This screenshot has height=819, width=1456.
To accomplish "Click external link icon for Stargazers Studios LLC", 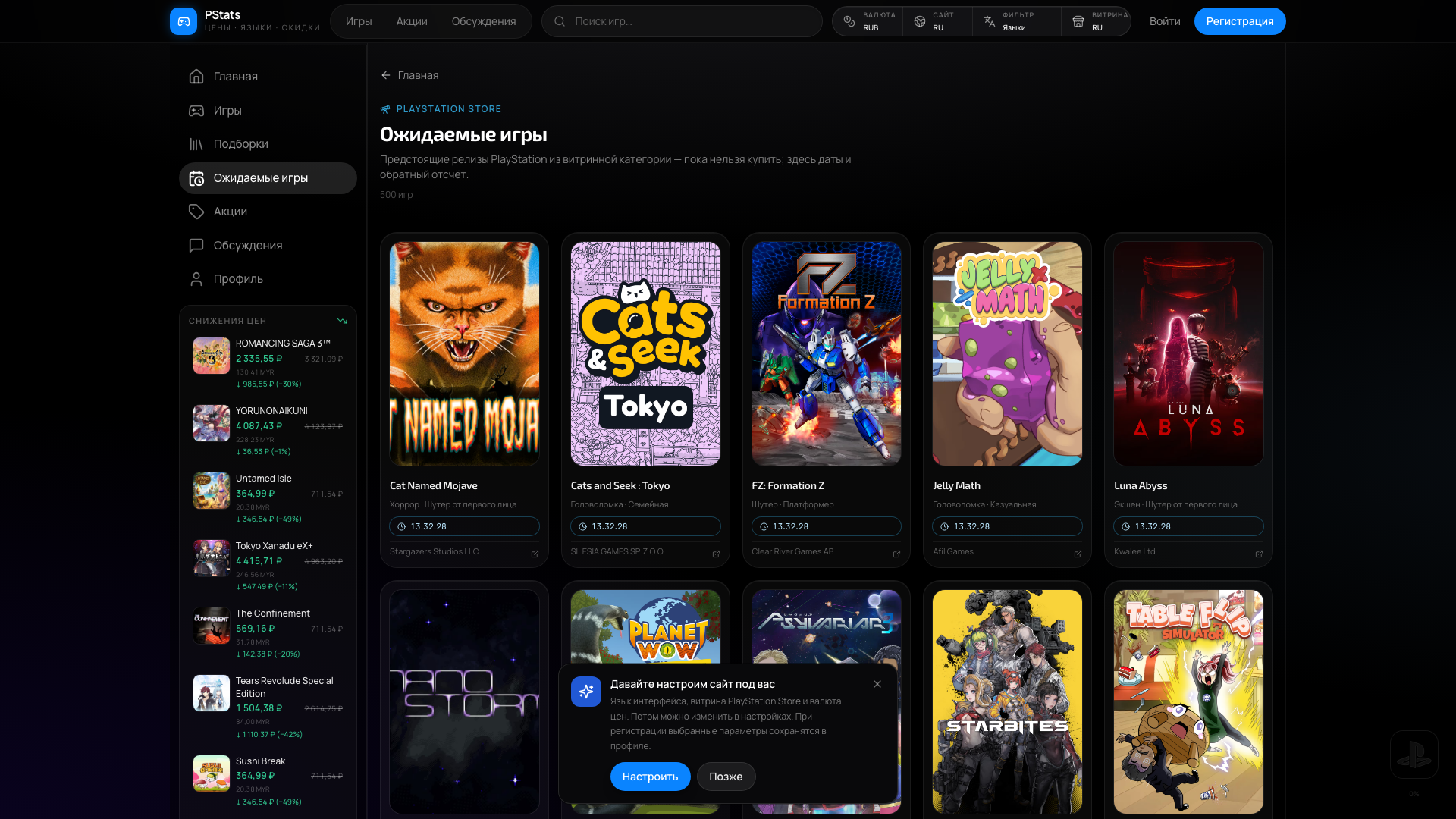I will pos(535,554).
